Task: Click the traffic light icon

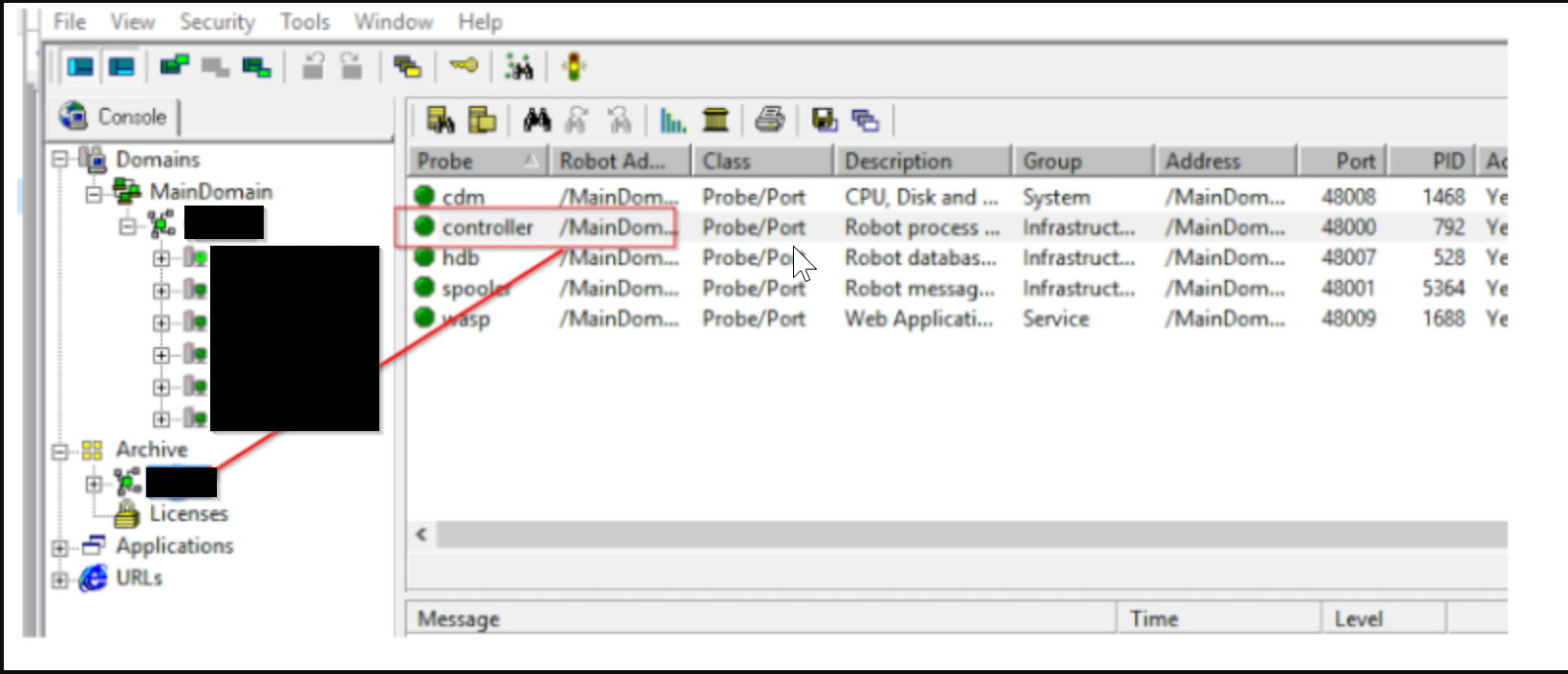Action: 573,67
